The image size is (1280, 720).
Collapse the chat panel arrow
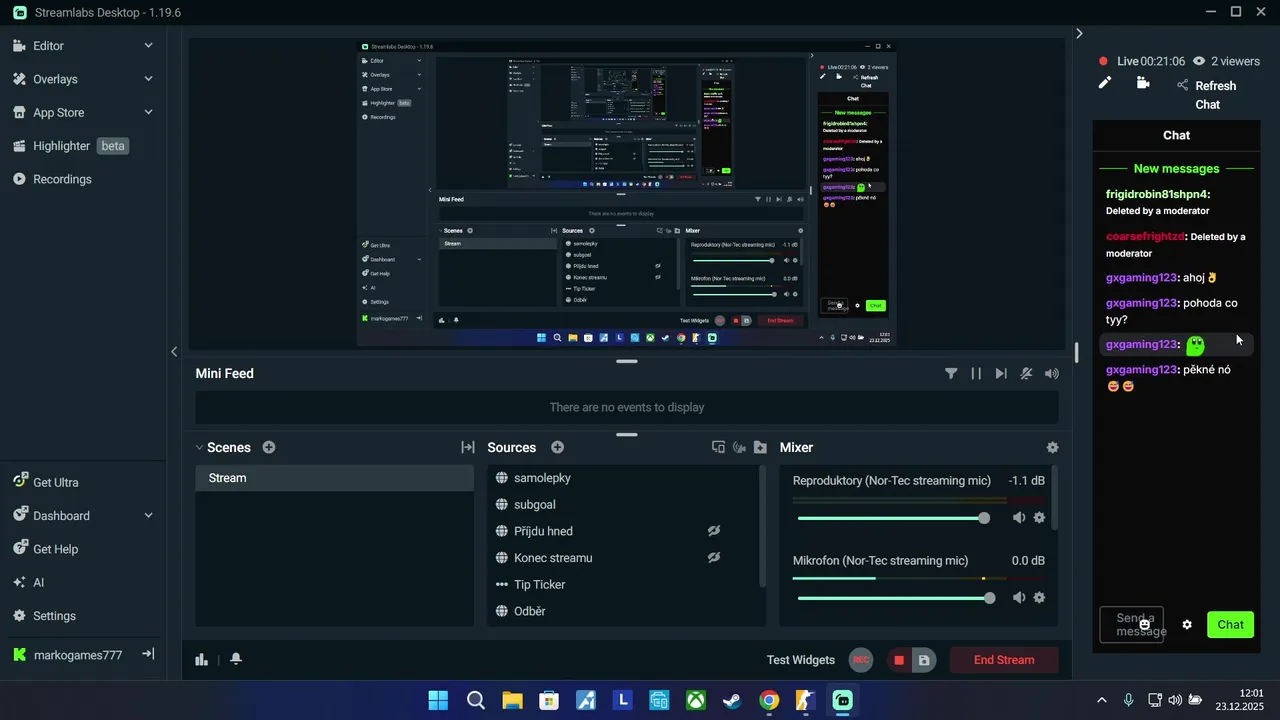[x=1079, y=33]
